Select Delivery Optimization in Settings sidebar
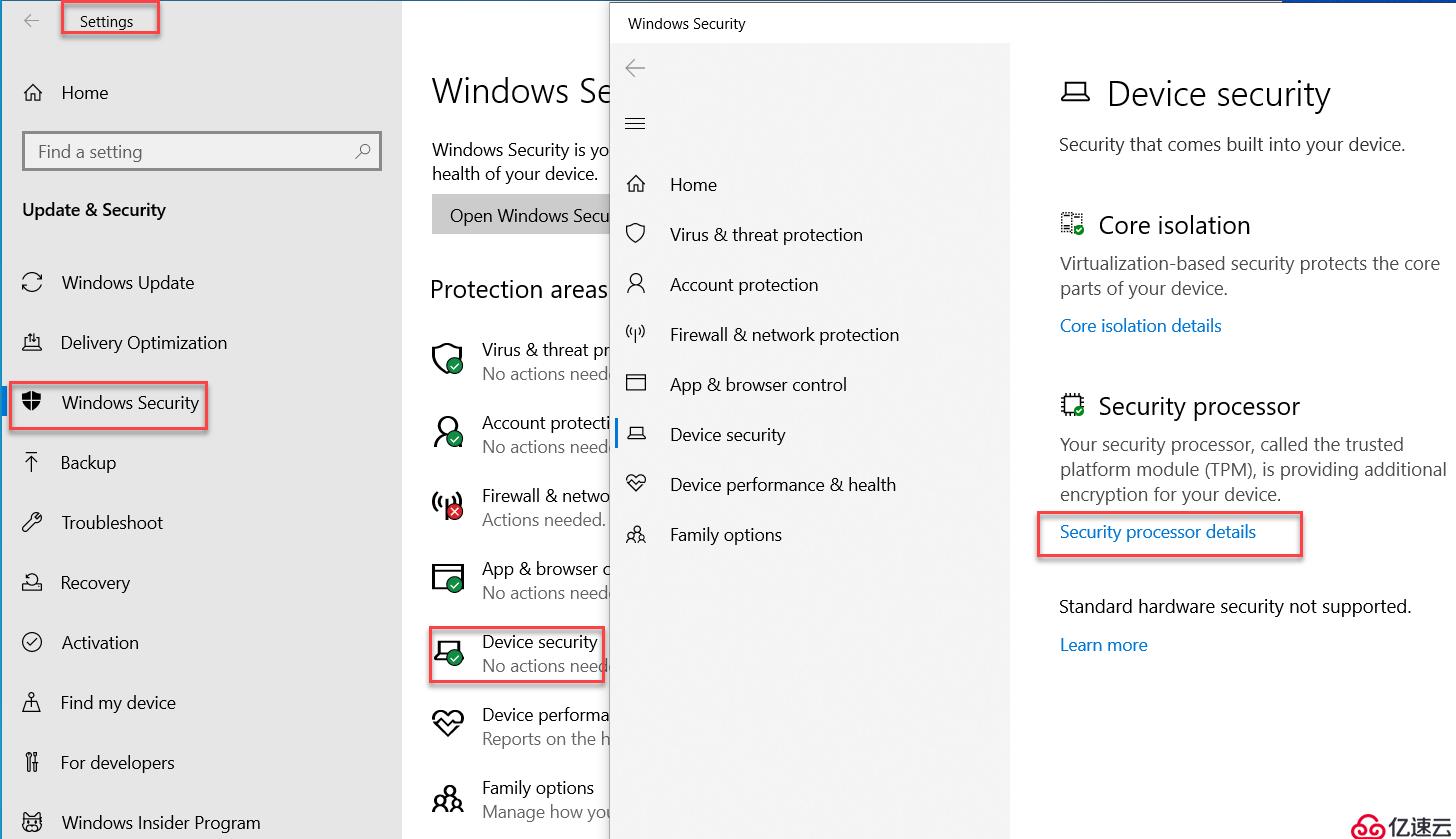The height and width of the screenshot is (839, 1456). [143, 343]
